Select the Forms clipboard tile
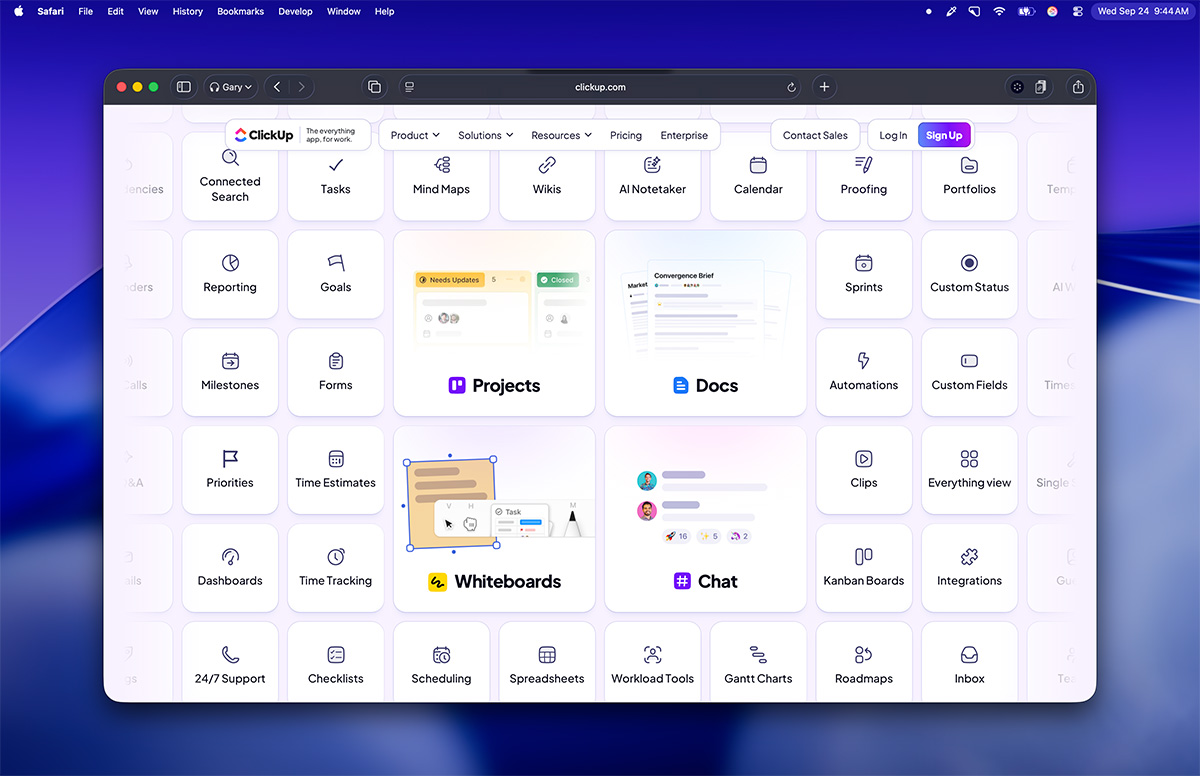The width and height of the screenshot is (1200, 776). (336, 372)
